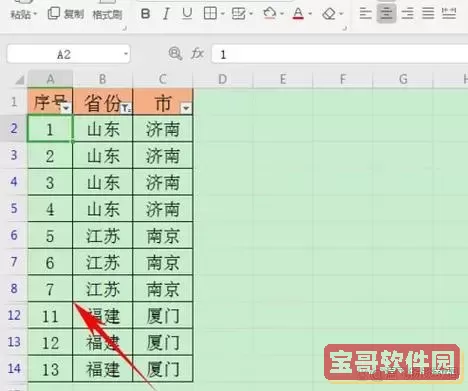Click the eraser clear icon
The height and width of the screenshot is (391, 468).
329,14
